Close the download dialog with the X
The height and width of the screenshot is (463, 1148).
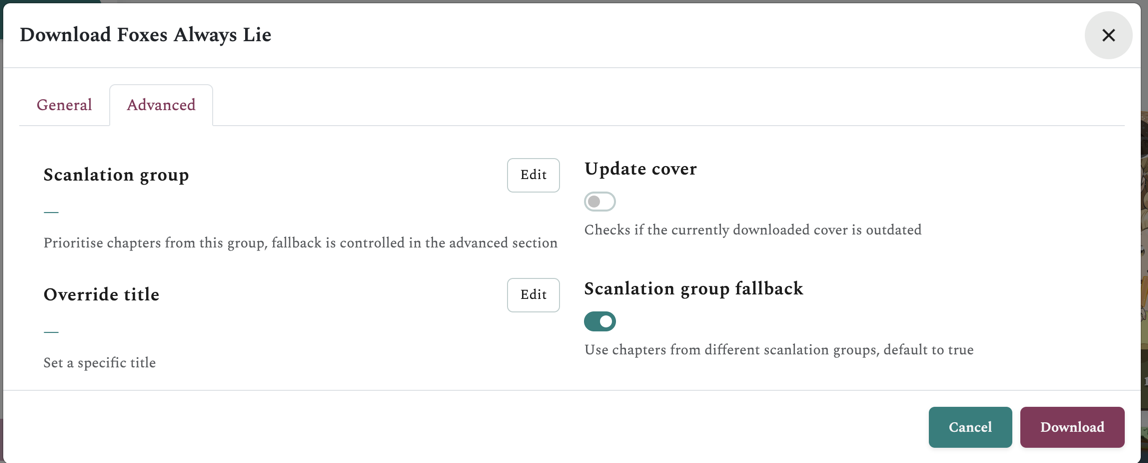1108,35
